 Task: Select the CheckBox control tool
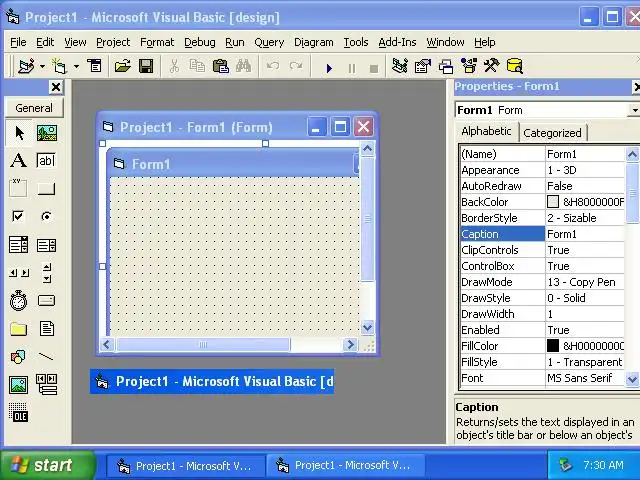tap(19, 216)
